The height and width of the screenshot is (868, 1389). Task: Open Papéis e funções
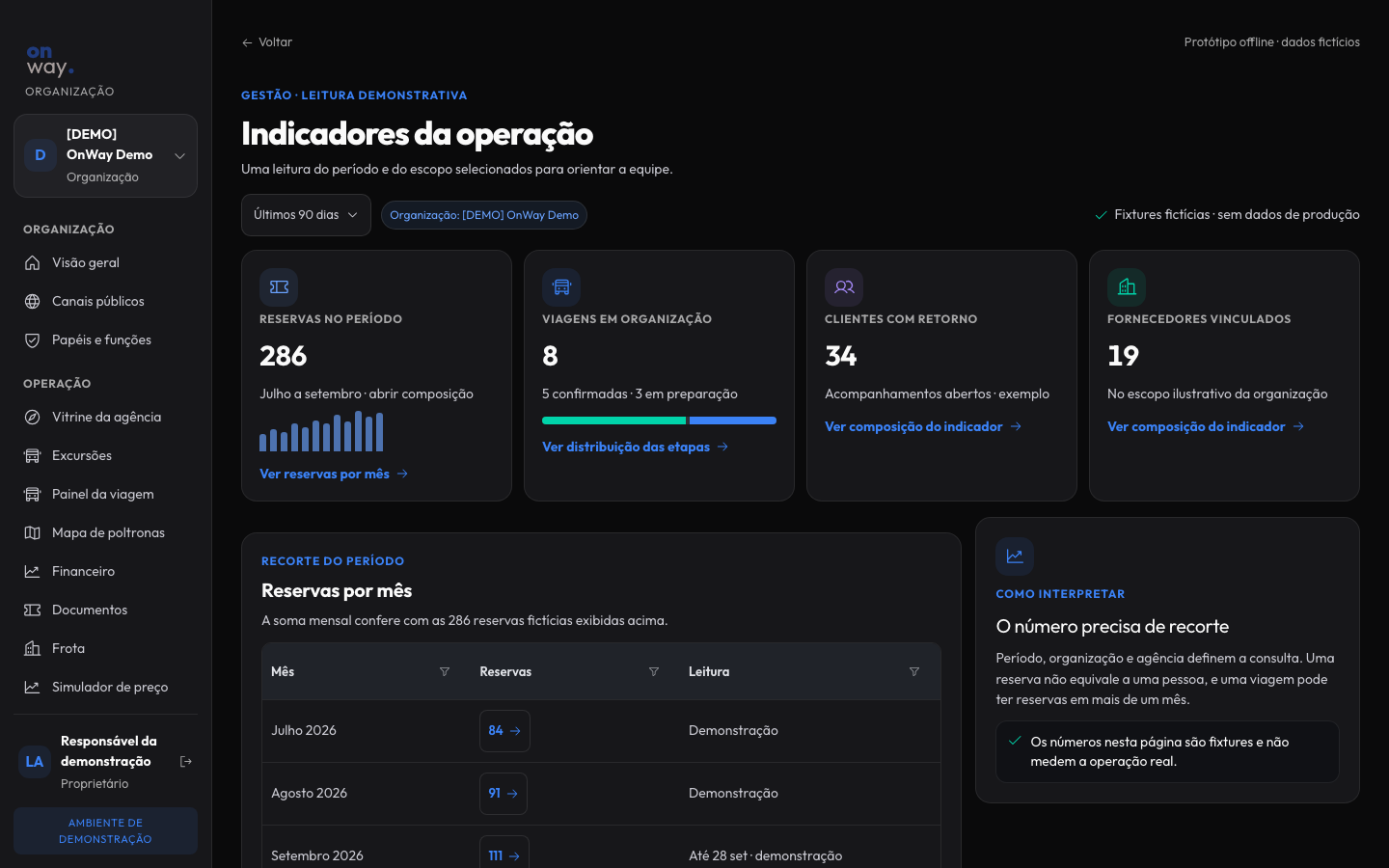tap(105, 339)
